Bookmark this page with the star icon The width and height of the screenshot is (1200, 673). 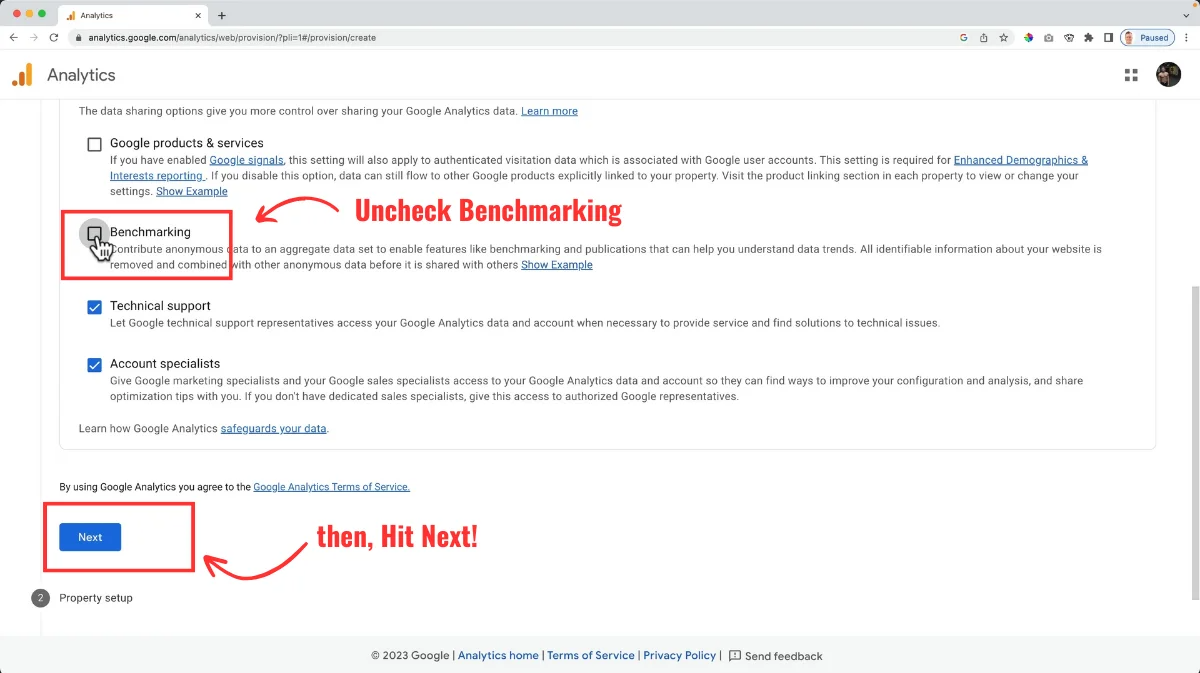(1002, 37)
